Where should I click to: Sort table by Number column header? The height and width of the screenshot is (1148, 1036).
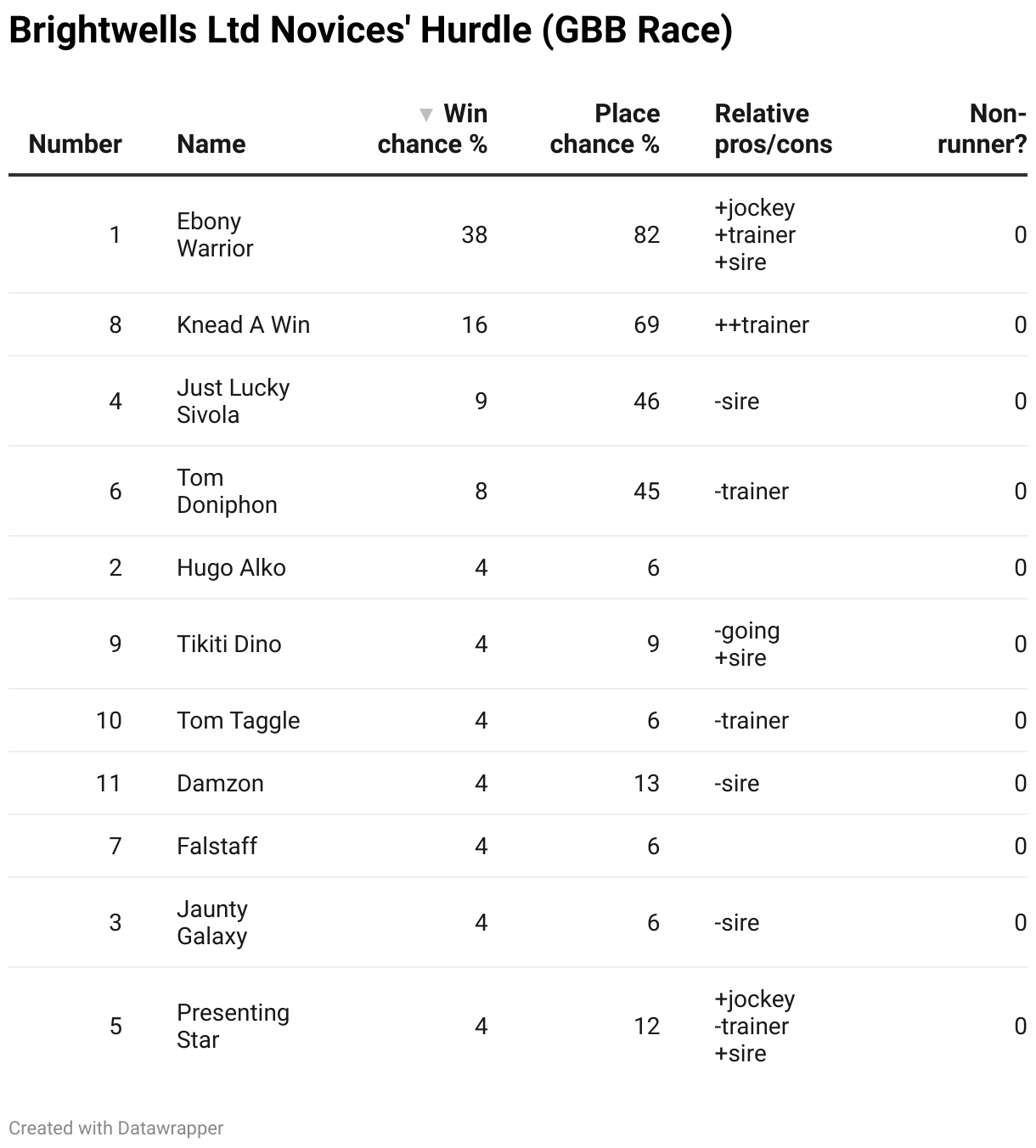point(76,144)
